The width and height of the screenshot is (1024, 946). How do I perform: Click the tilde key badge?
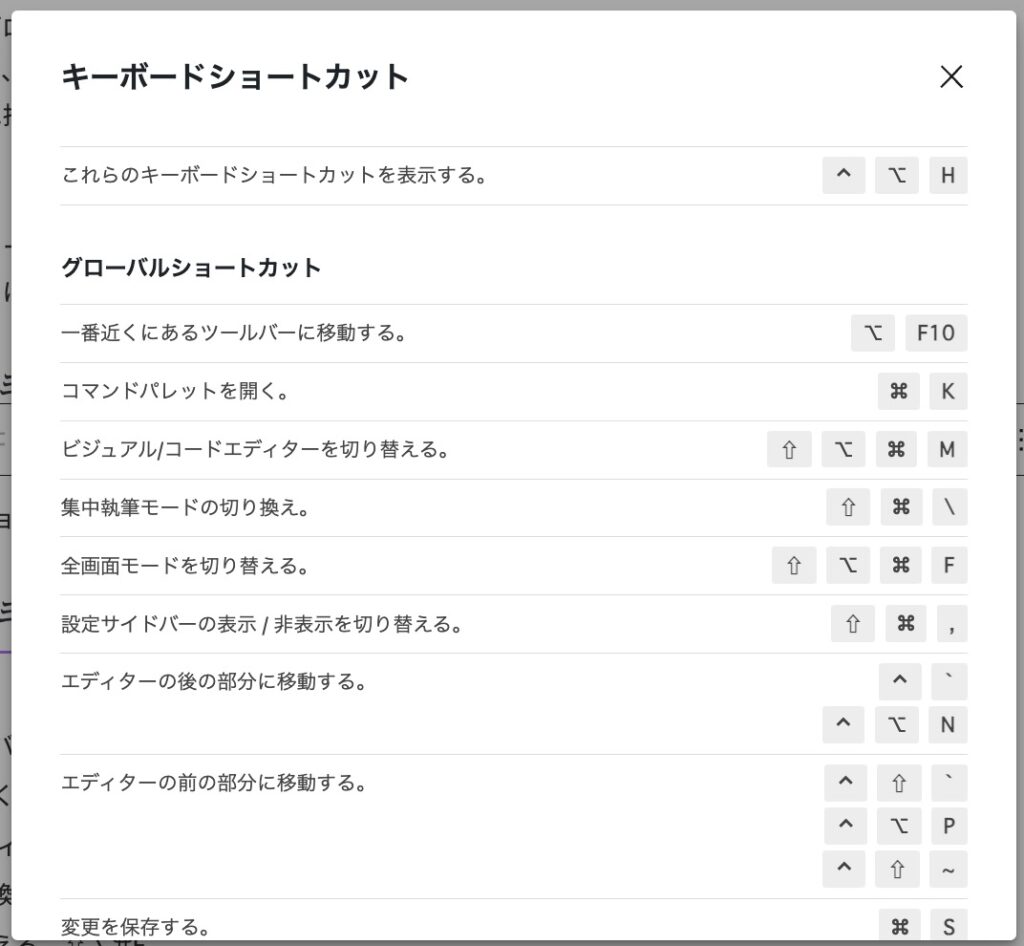click(948, 869)
